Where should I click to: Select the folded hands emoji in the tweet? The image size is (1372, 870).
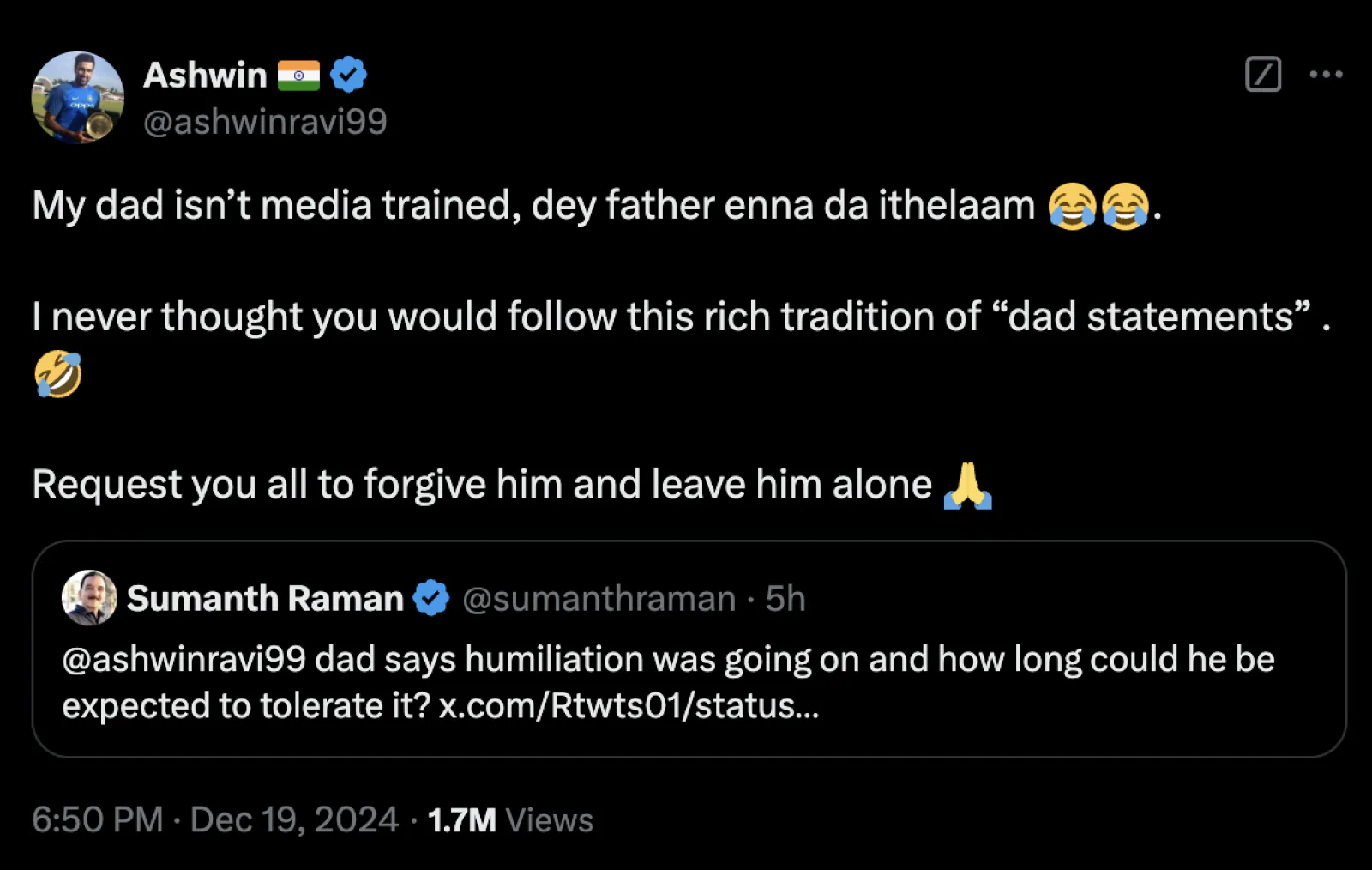pos(968,484)
